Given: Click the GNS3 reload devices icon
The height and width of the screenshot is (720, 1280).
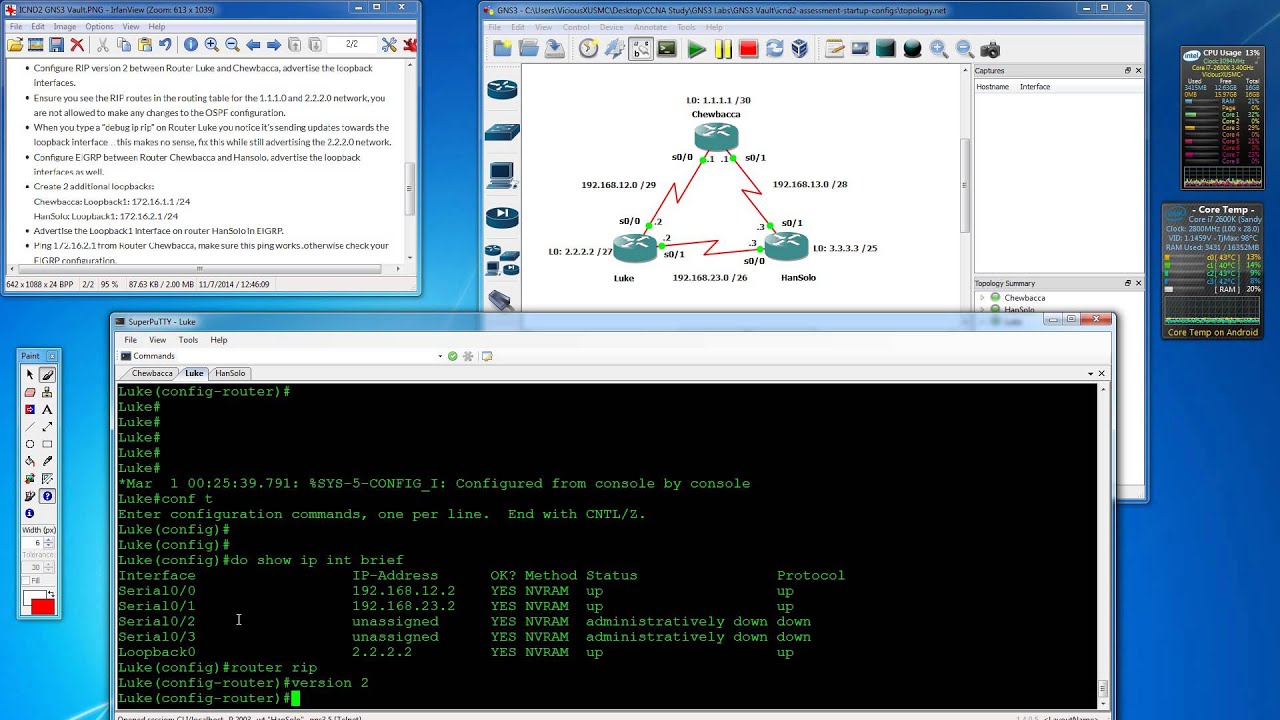Looking at the screenshot, I should [x=774, y=49].
